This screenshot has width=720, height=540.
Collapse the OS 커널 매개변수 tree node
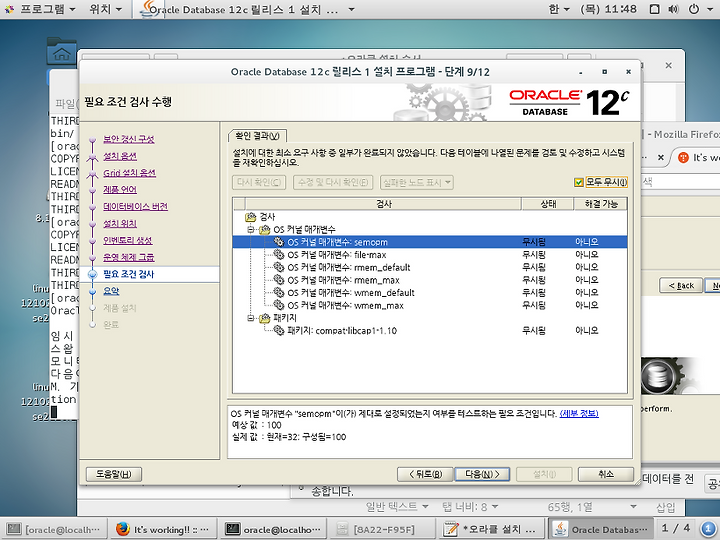point(251,229)
